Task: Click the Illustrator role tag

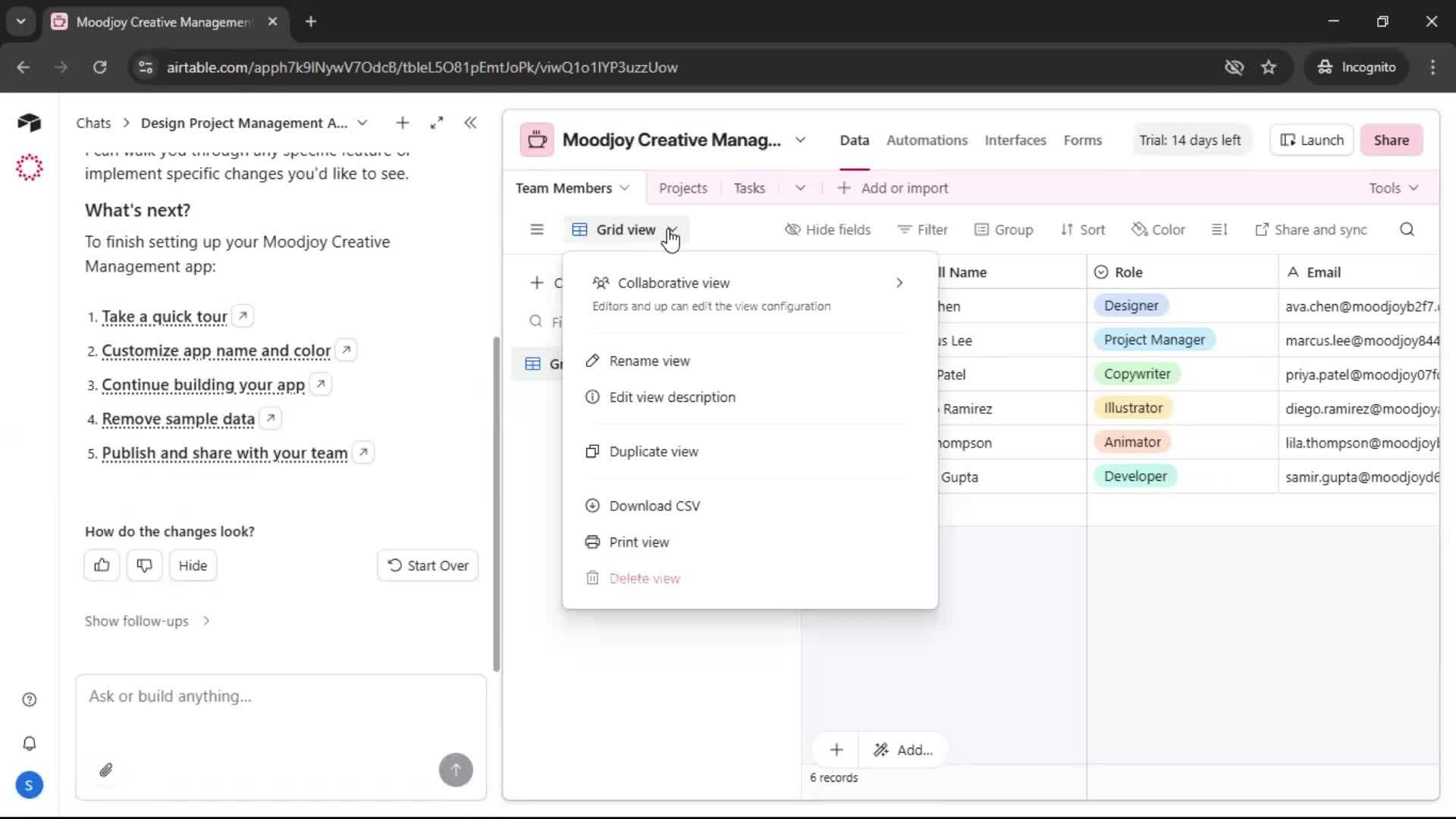Action: pyautogui.click(x=1133, y=408)
